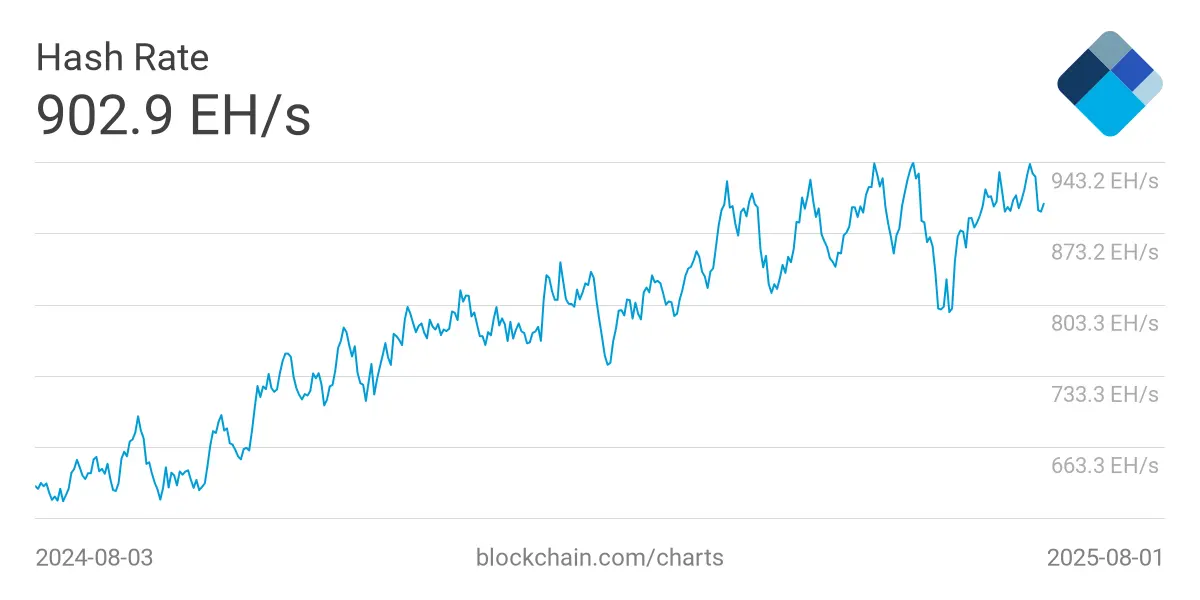
Task: Click the final data point of the line
Action: pos(1043,204)
